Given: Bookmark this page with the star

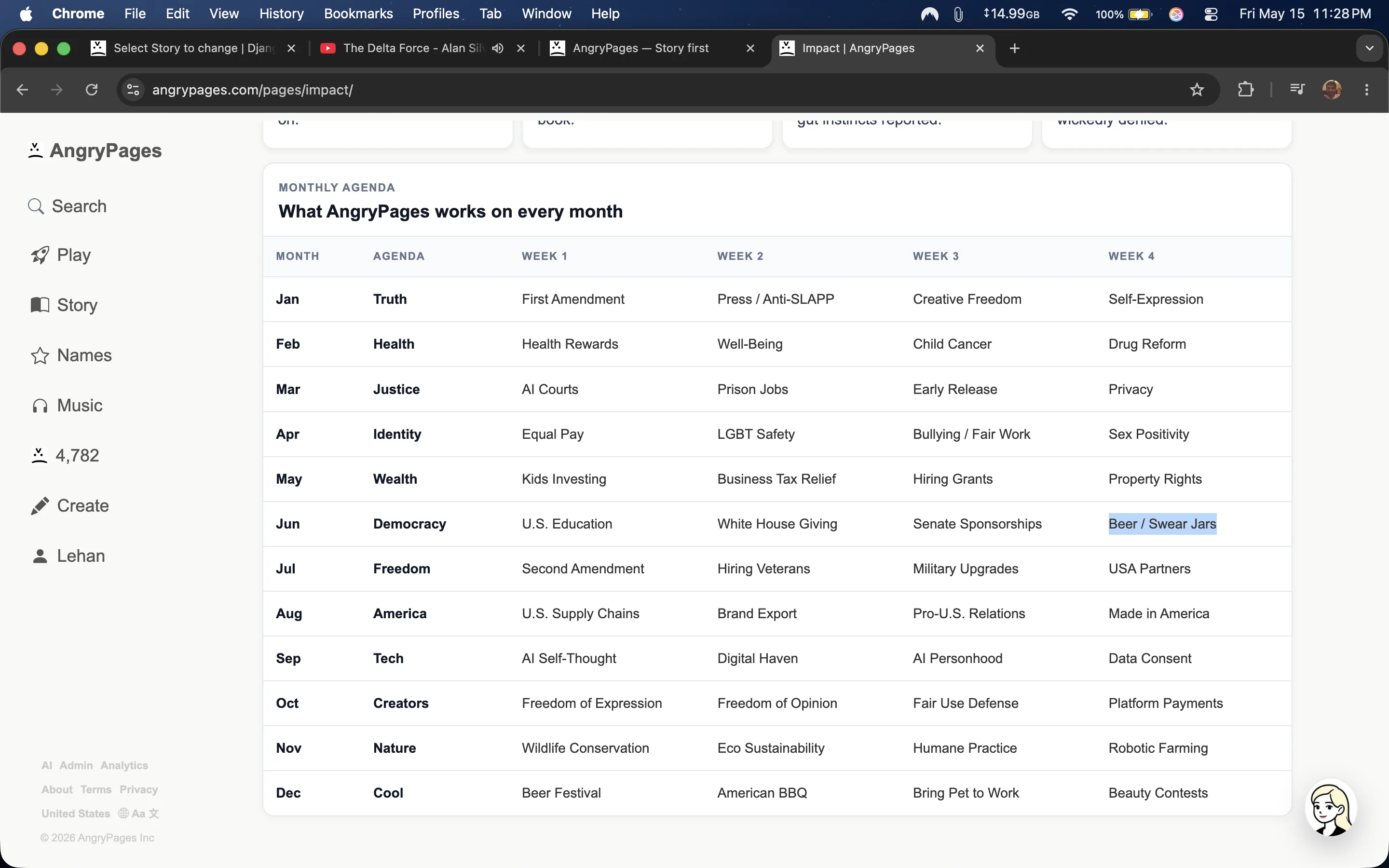Looking at the screenshot, I should click(x=1197, y=90).
